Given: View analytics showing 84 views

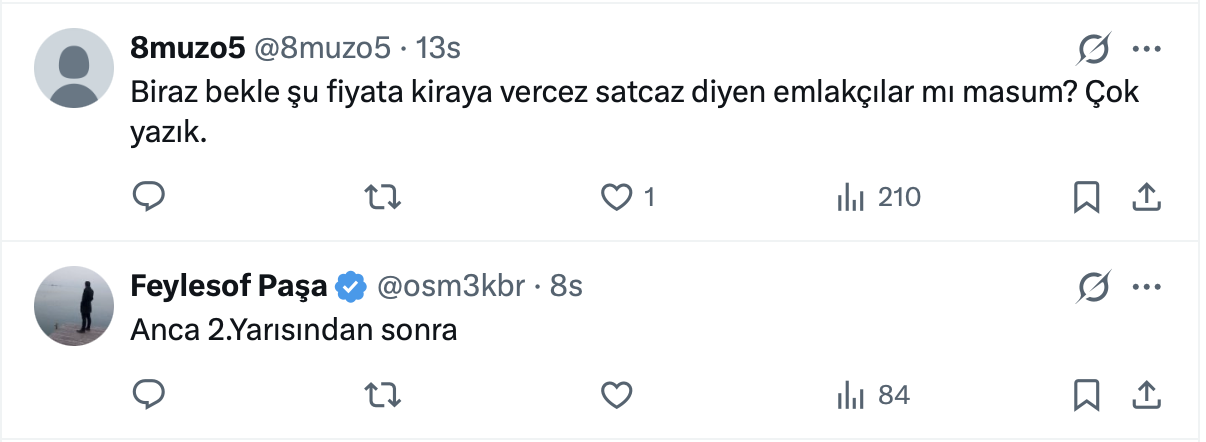Looking at the screenshot, I should click(873, 394).
